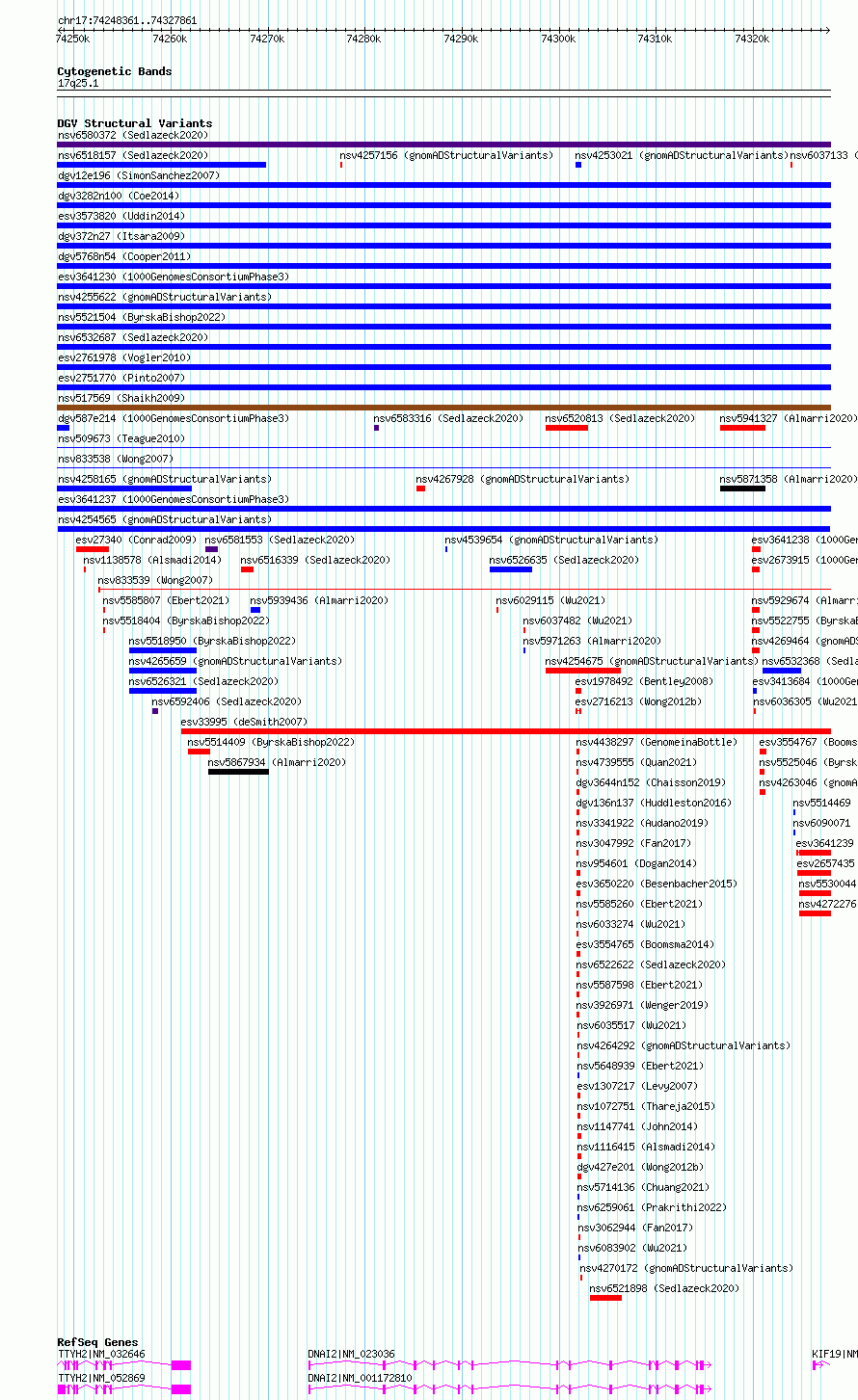Open nsv4539654 gnomAD label
This screenshot has height=1400, width=858.
pos(551,541)
